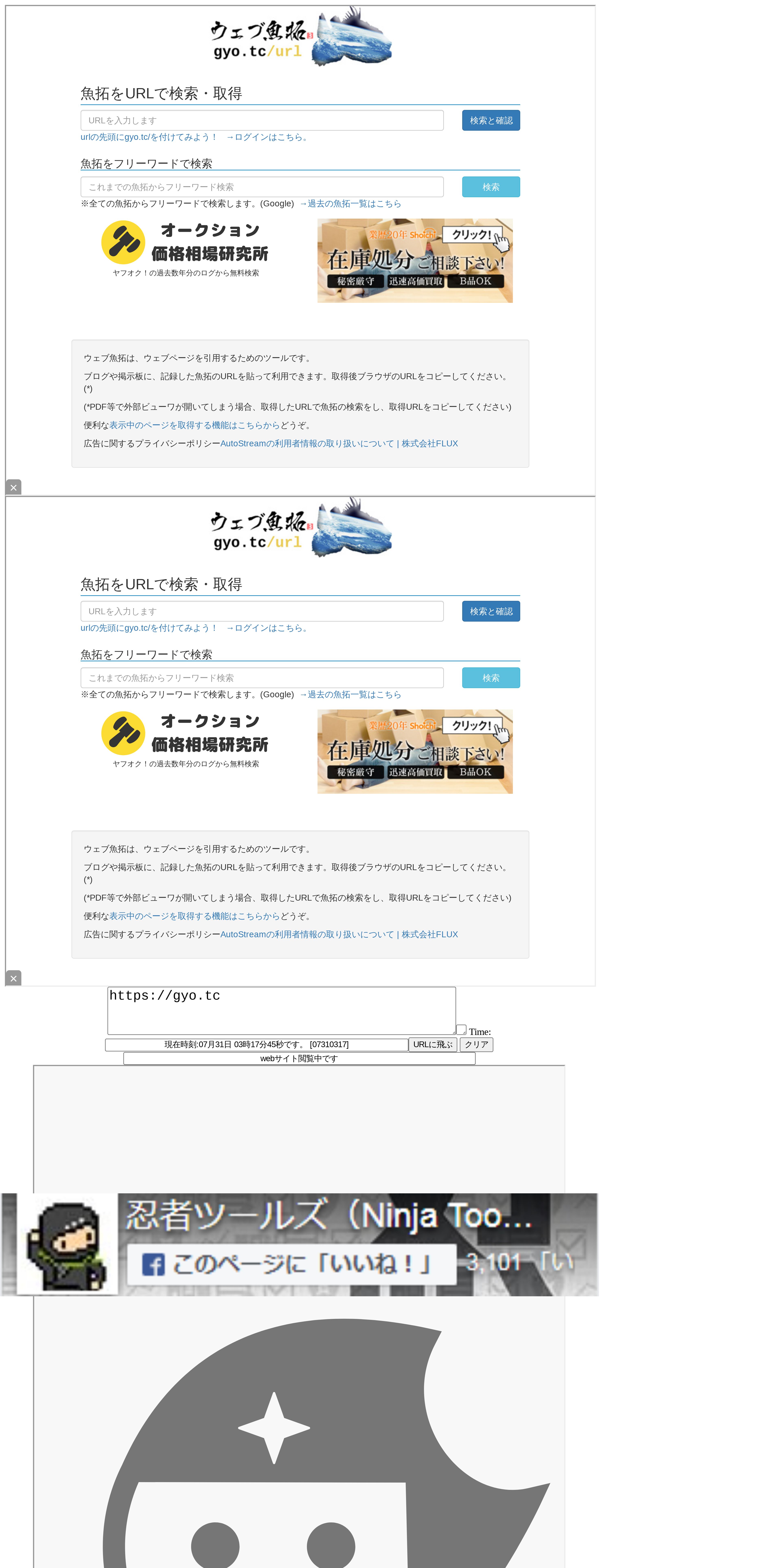Click the URLに飛ぶ button

pos(433,1045)
